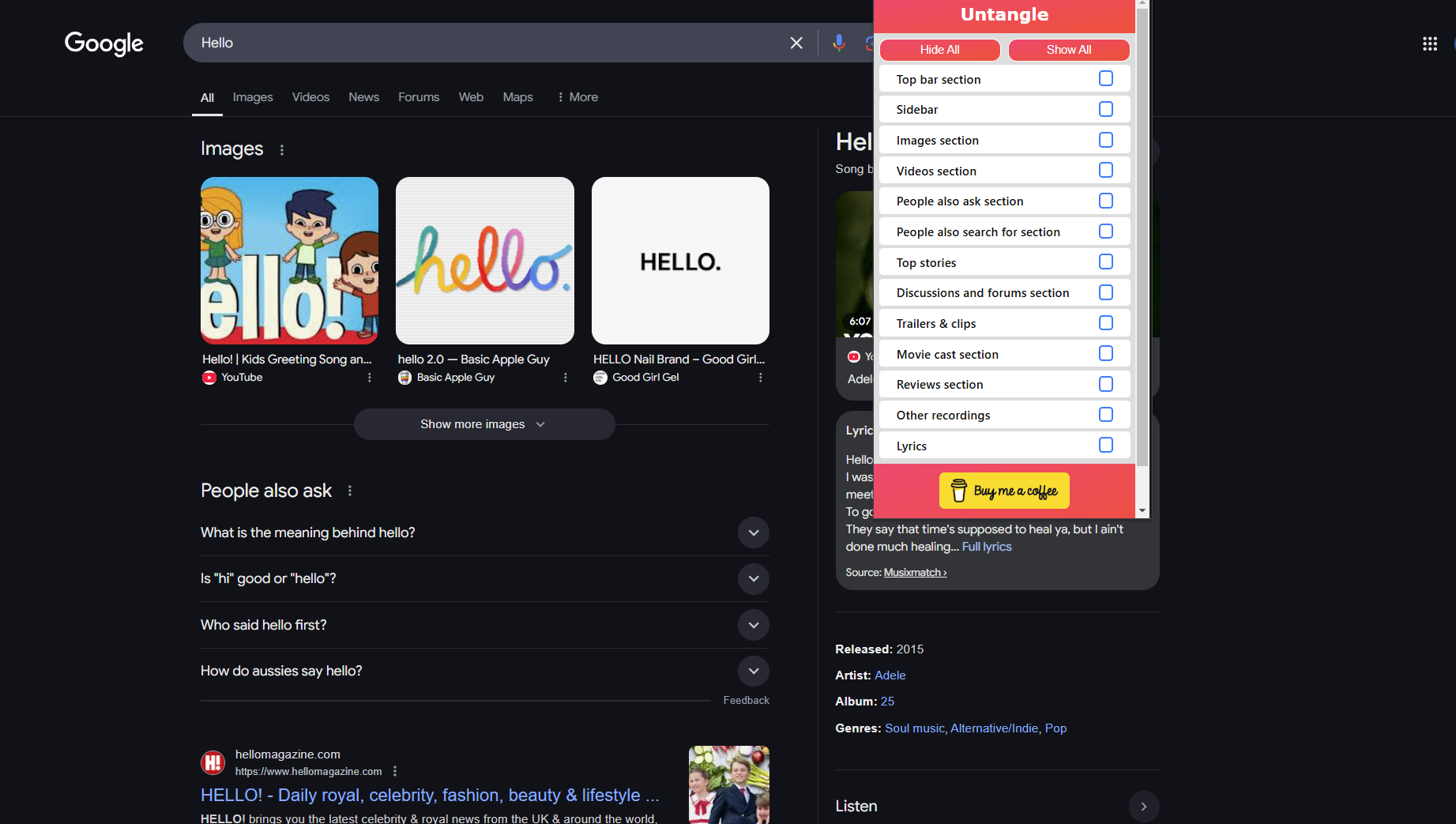Click the Buy me a coffee cup icon

click(x=958, y=491)
